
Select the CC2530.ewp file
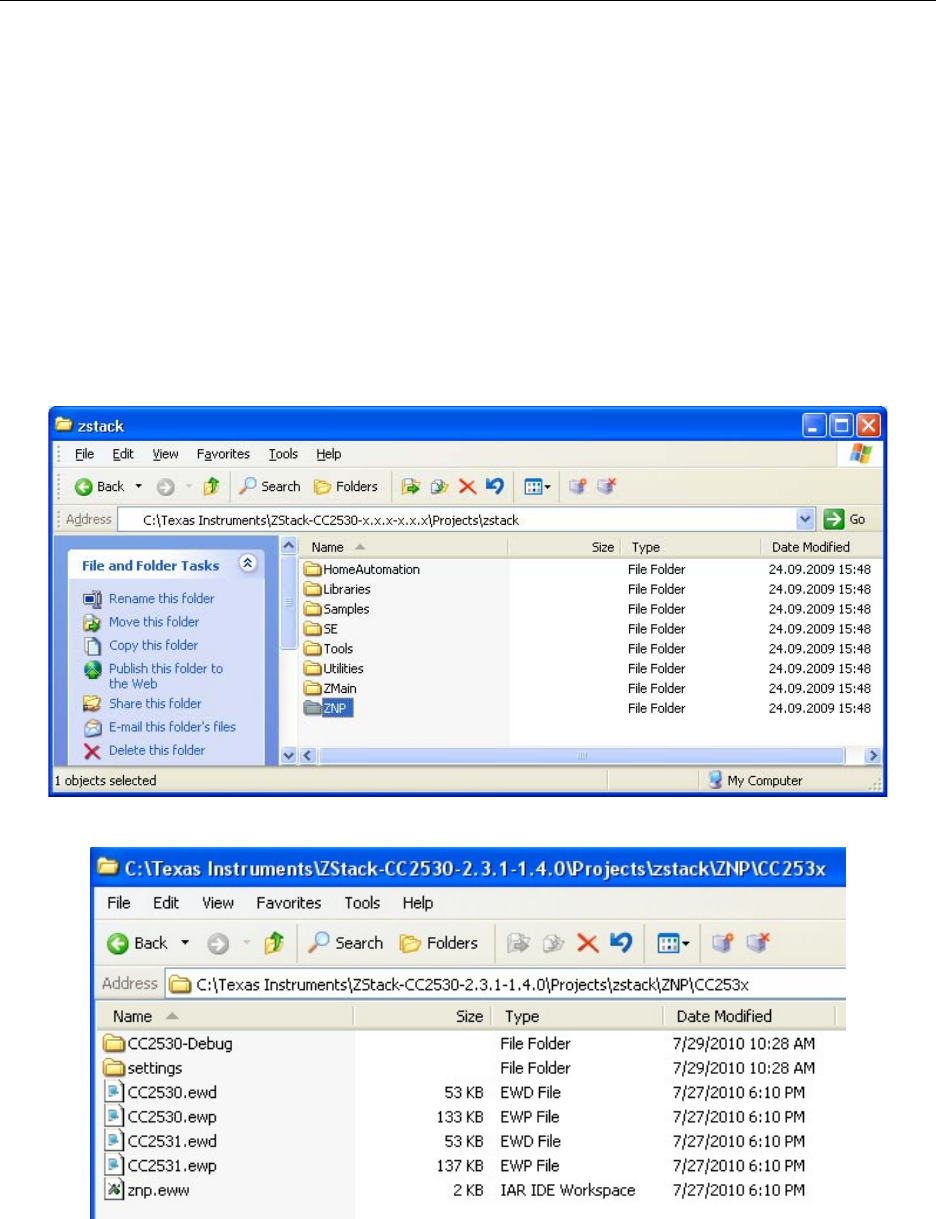(161, 1116)
